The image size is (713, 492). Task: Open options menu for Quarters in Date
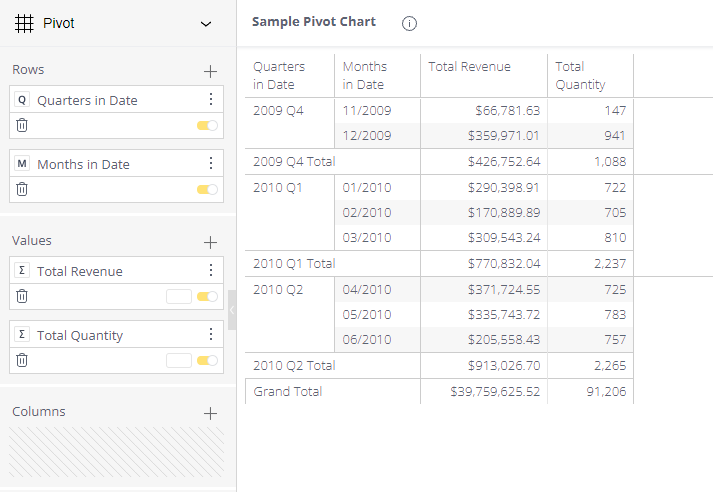tap(210, 100)
